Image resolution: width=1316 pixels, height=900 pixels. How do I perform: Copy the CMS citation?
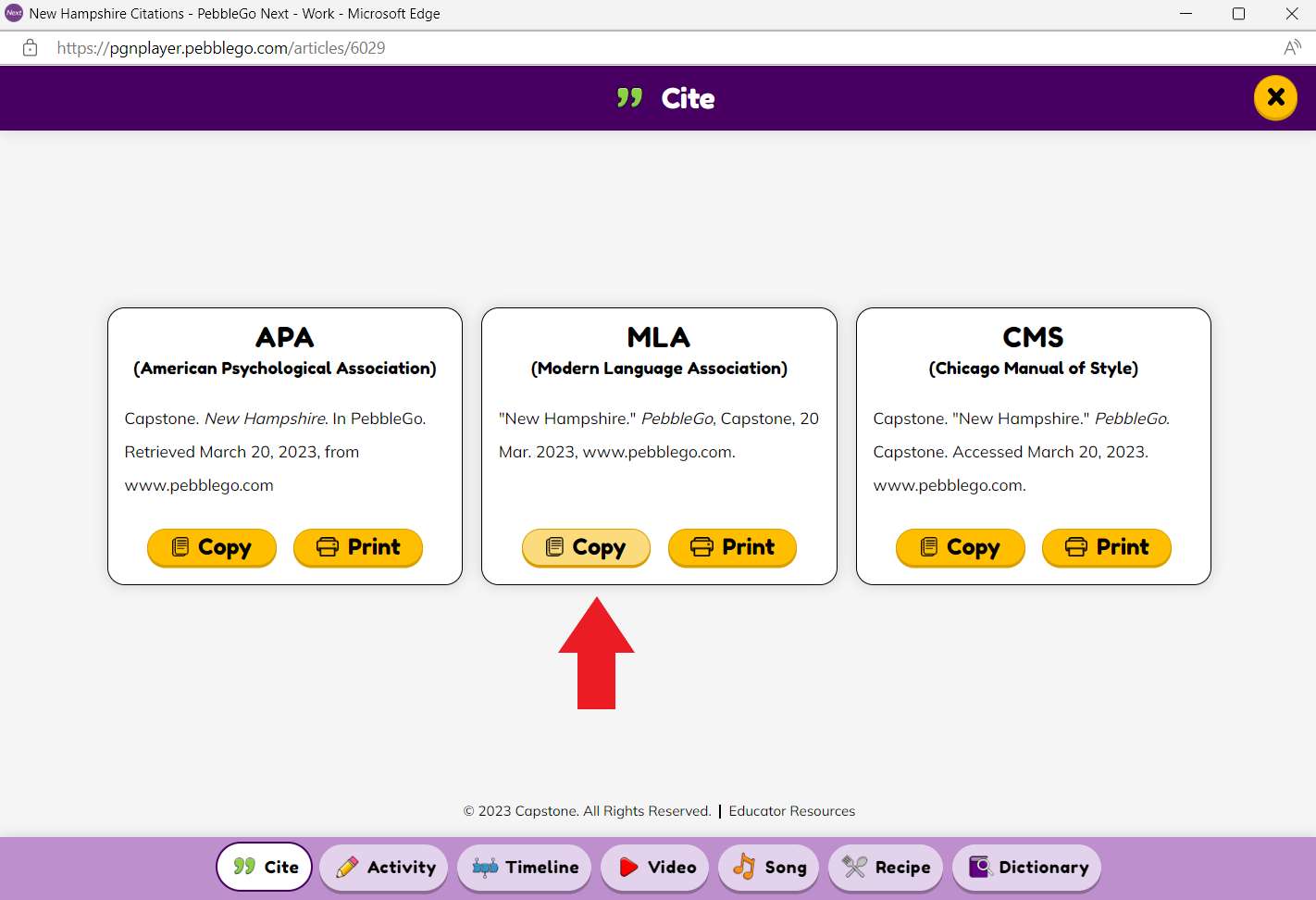(x=961, y=547)
